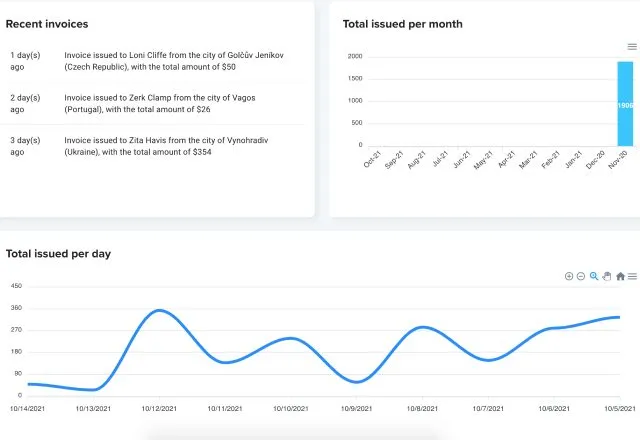The width and height of the screenshot is (640, 440).
Task: Click the Feb-21 month label
Action: [x=551, y=160]
